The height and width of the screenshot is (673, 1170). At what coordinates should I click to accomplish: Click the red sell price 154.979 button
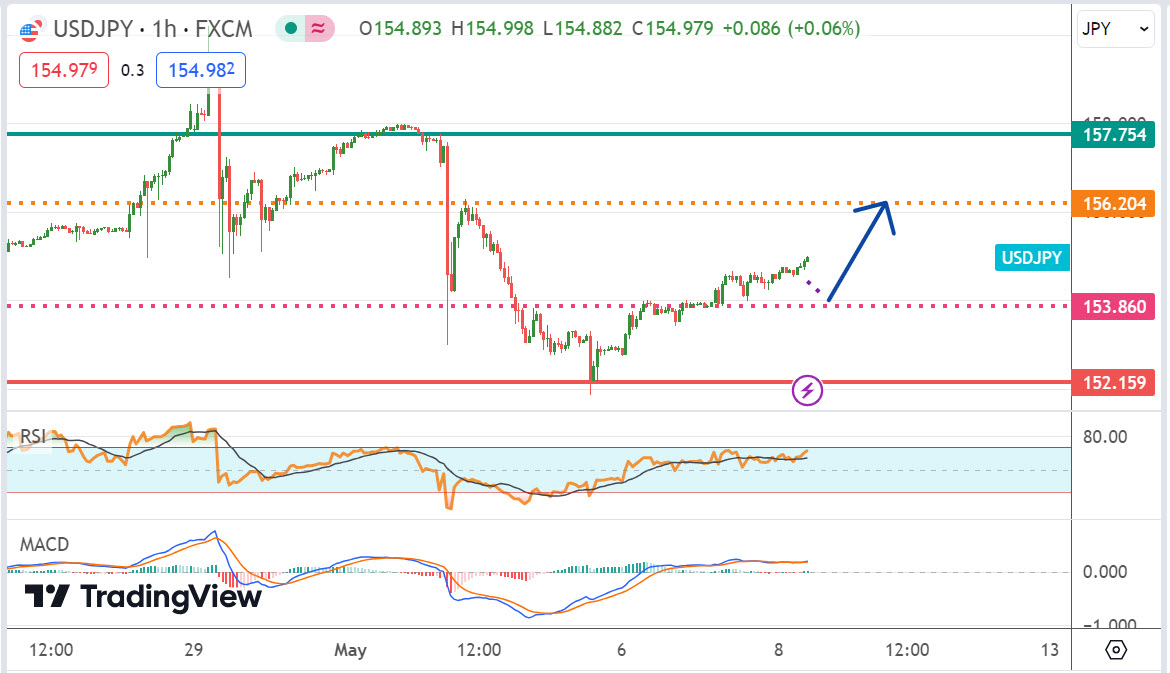click(x=63, y=70)
